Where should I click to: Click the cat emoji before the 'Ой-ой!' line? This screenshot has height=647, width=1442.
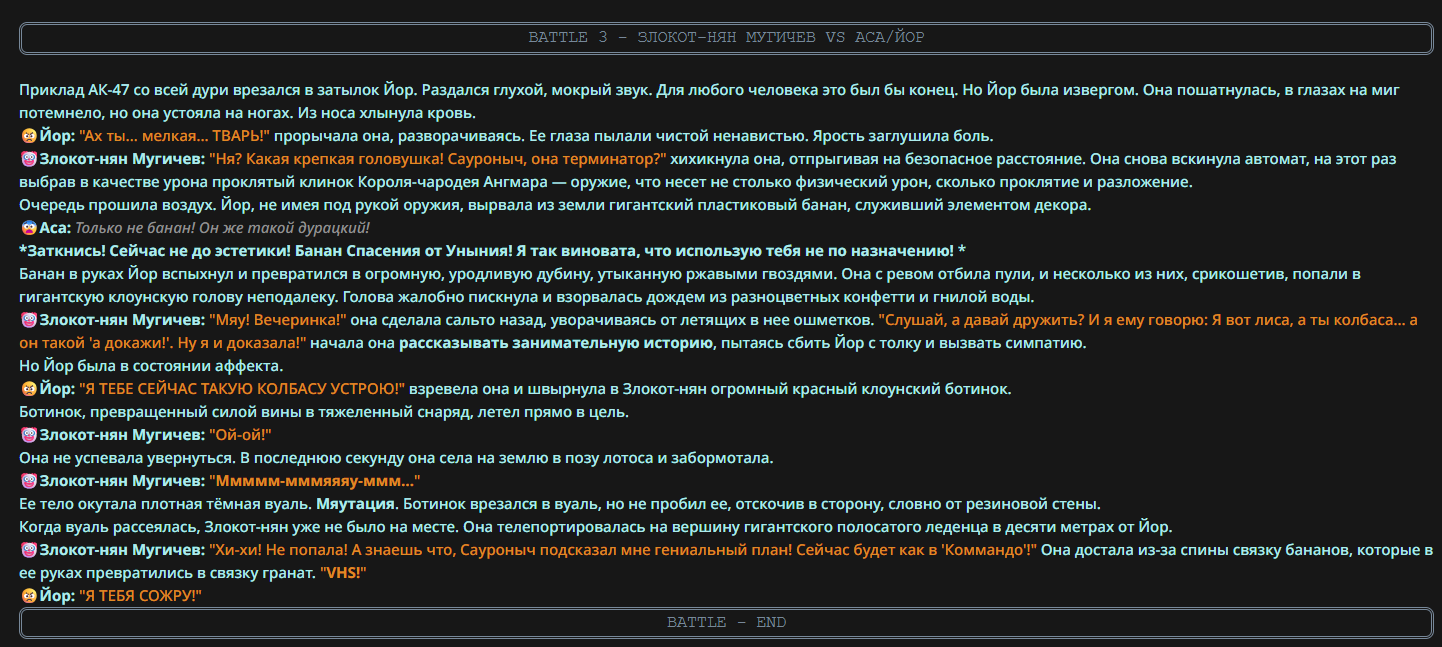click(28, 435)
